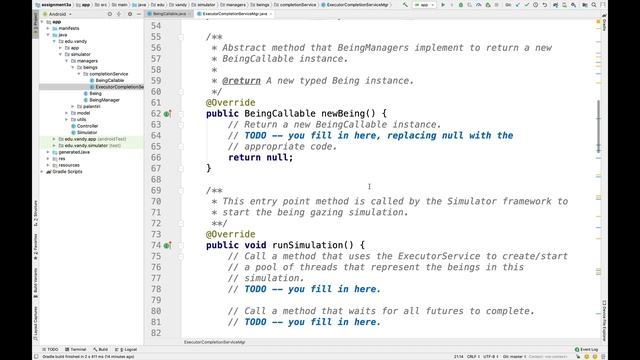Click the BeingCallable class icon in the tree
Viewport: 640px width, 360px height.
(x=92, y=80)
